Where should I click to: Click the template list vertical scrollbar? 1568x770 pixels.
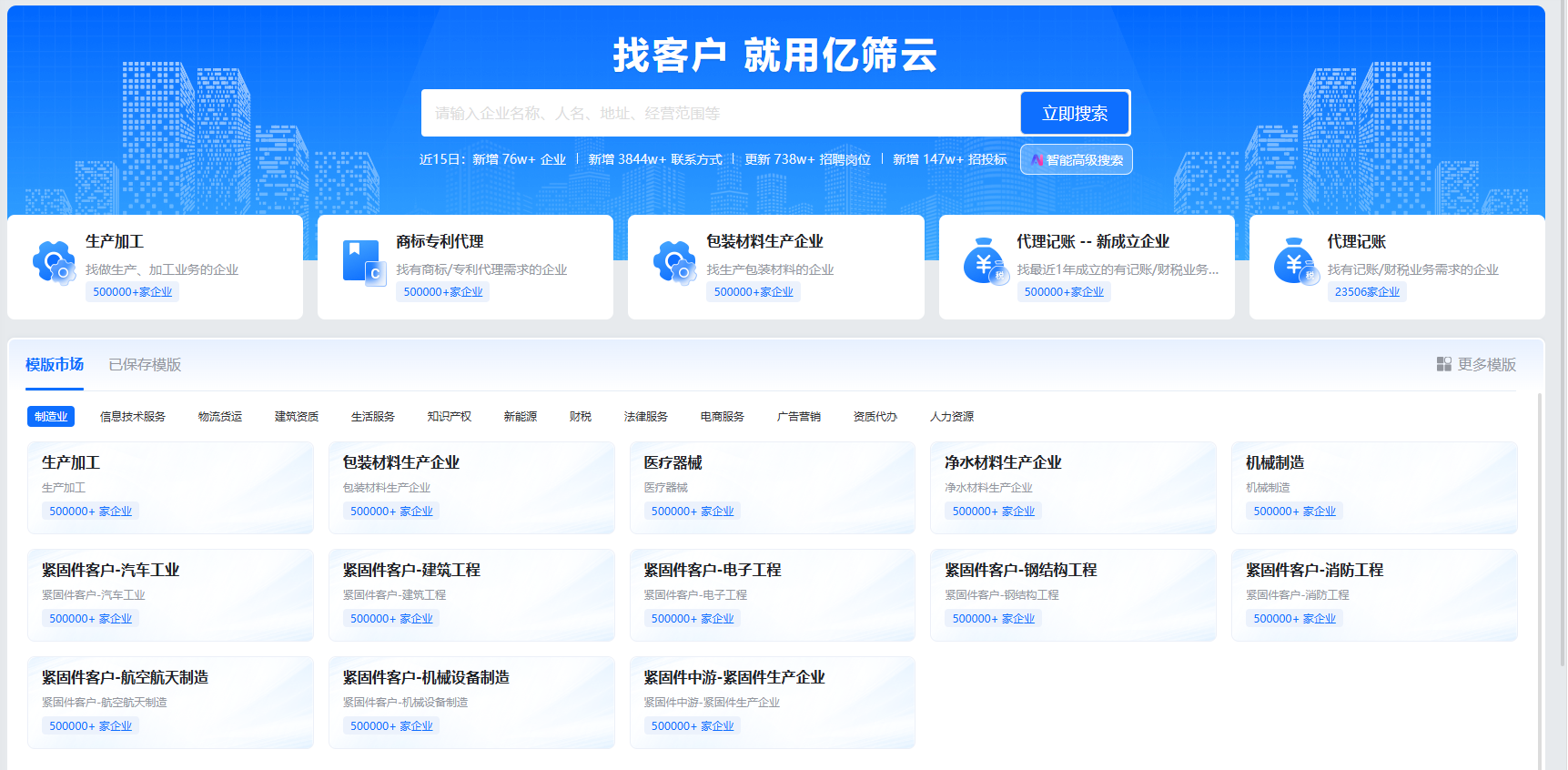1540,581
